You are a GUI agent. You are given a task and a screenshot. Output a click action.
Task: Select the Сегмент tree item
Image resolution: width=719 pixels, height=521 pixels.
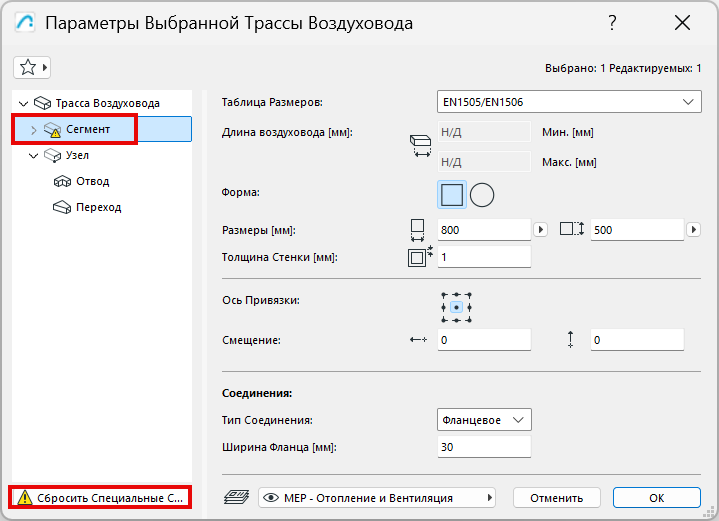pyautogui.click(x=102, y=129)
